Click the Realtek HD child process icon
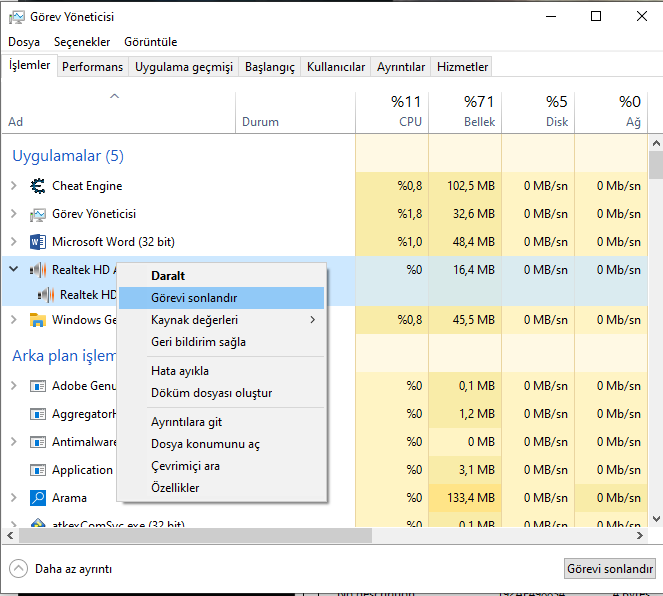663x596 pixels. pos(46,295)
